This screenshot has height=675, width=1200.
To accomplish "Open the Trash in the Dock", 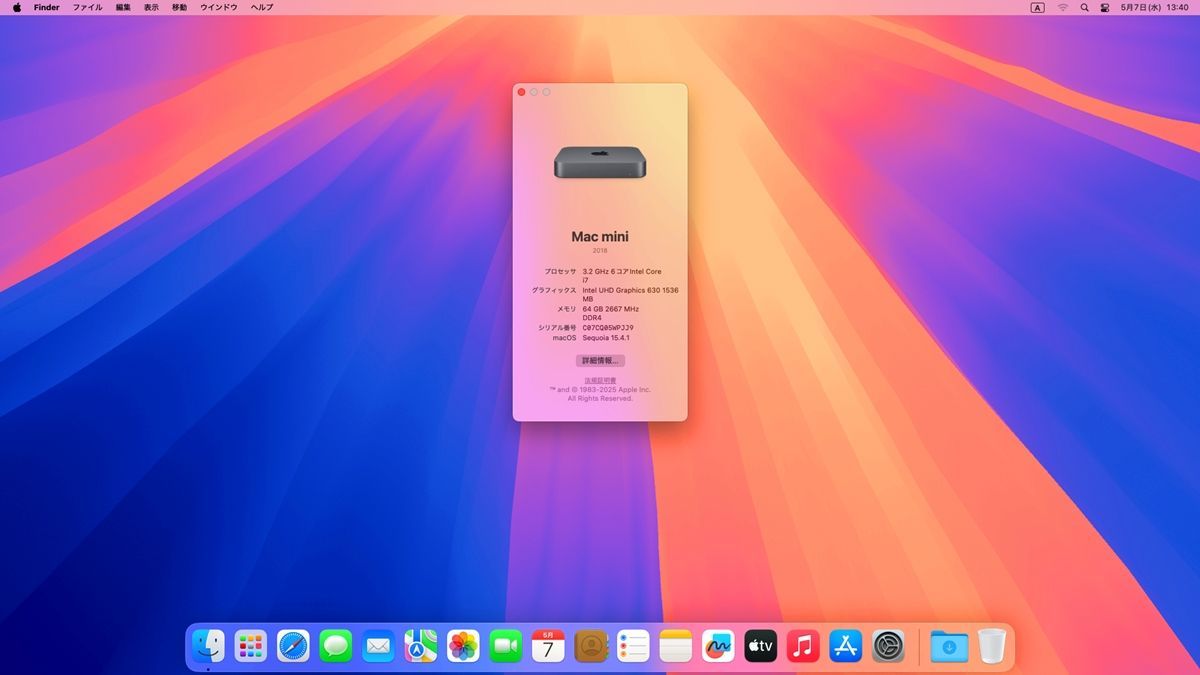I will (991, 647).
